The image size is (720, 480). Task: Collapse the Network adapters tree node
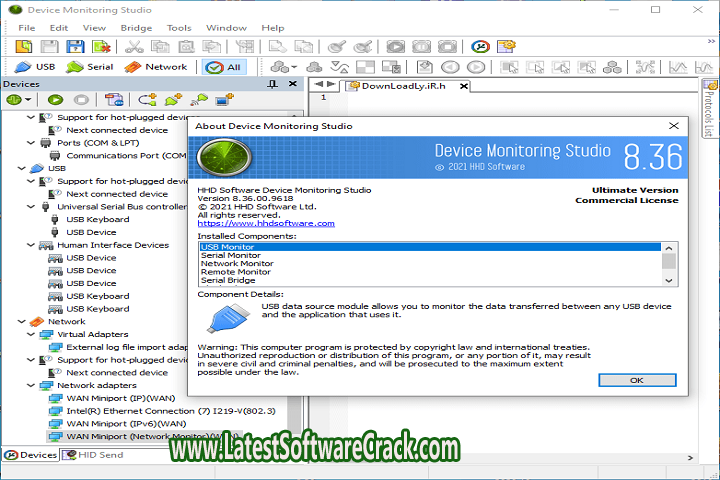pos(31,385)
